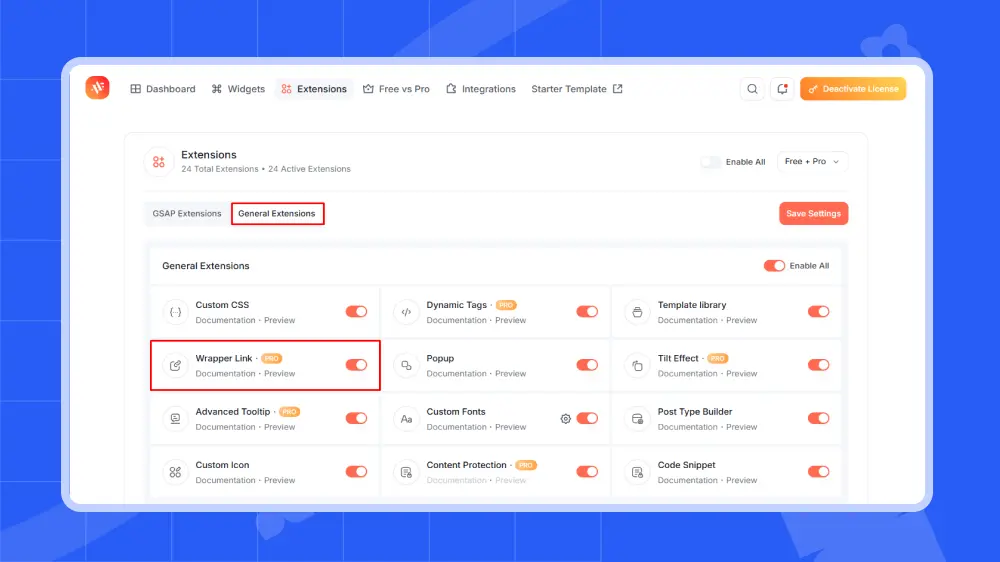
Task: Turn off the Wrapper Link toggle
Action: [357, 365]
